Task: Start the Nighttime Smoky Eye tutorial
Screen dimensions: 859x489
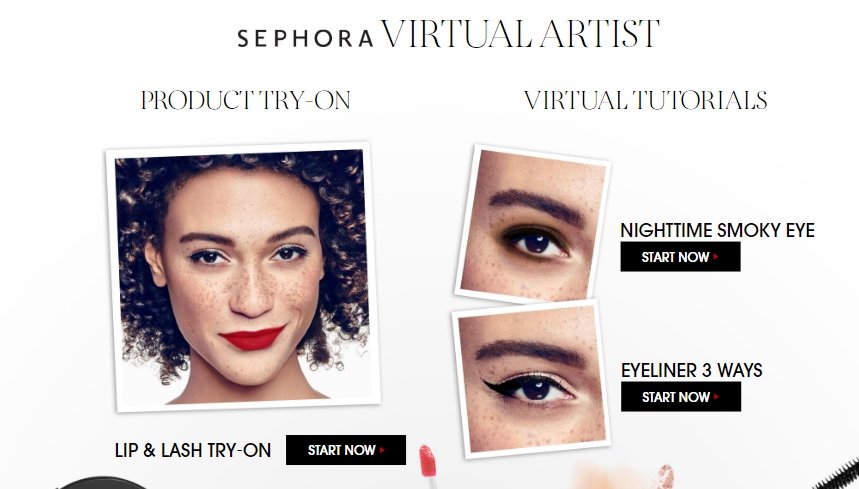Action: click(x=680, y=257)
